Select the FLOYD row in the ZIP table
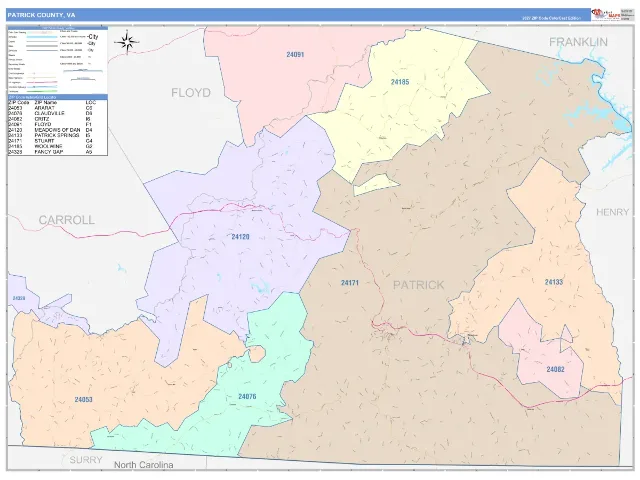 click(58, 124)
